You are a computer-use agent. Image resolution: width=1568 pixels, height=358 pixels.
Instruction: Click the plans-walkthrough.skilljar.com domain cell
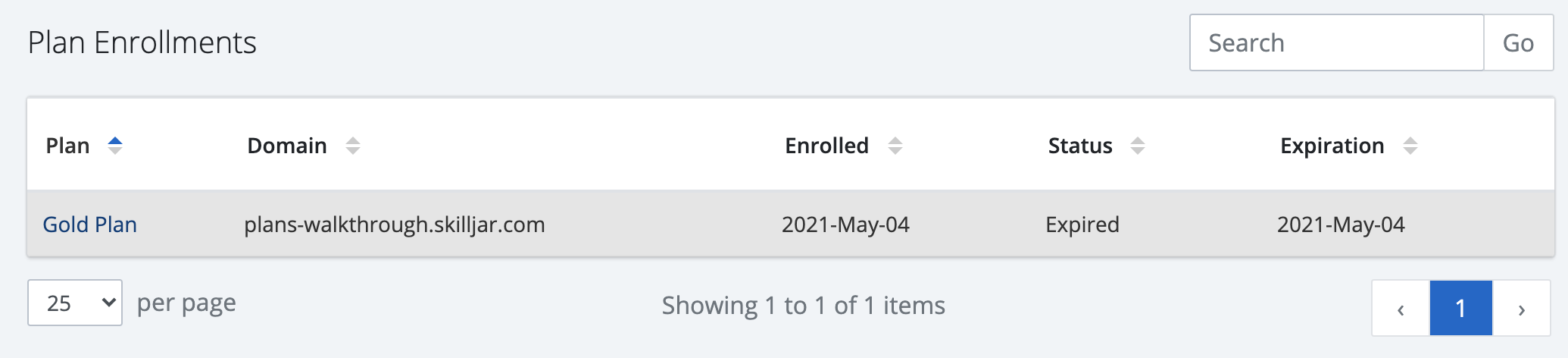coord(395,225)
